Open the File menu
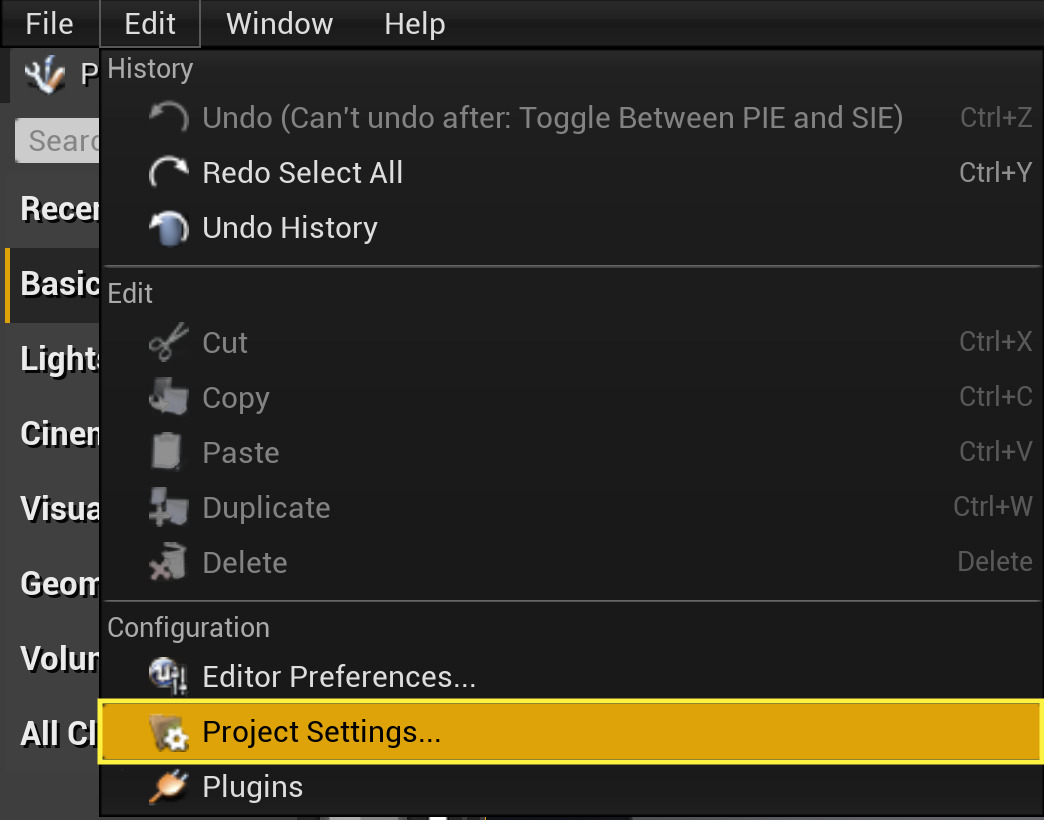This screenshot has height=820, width=1044. tap(49, 23)
